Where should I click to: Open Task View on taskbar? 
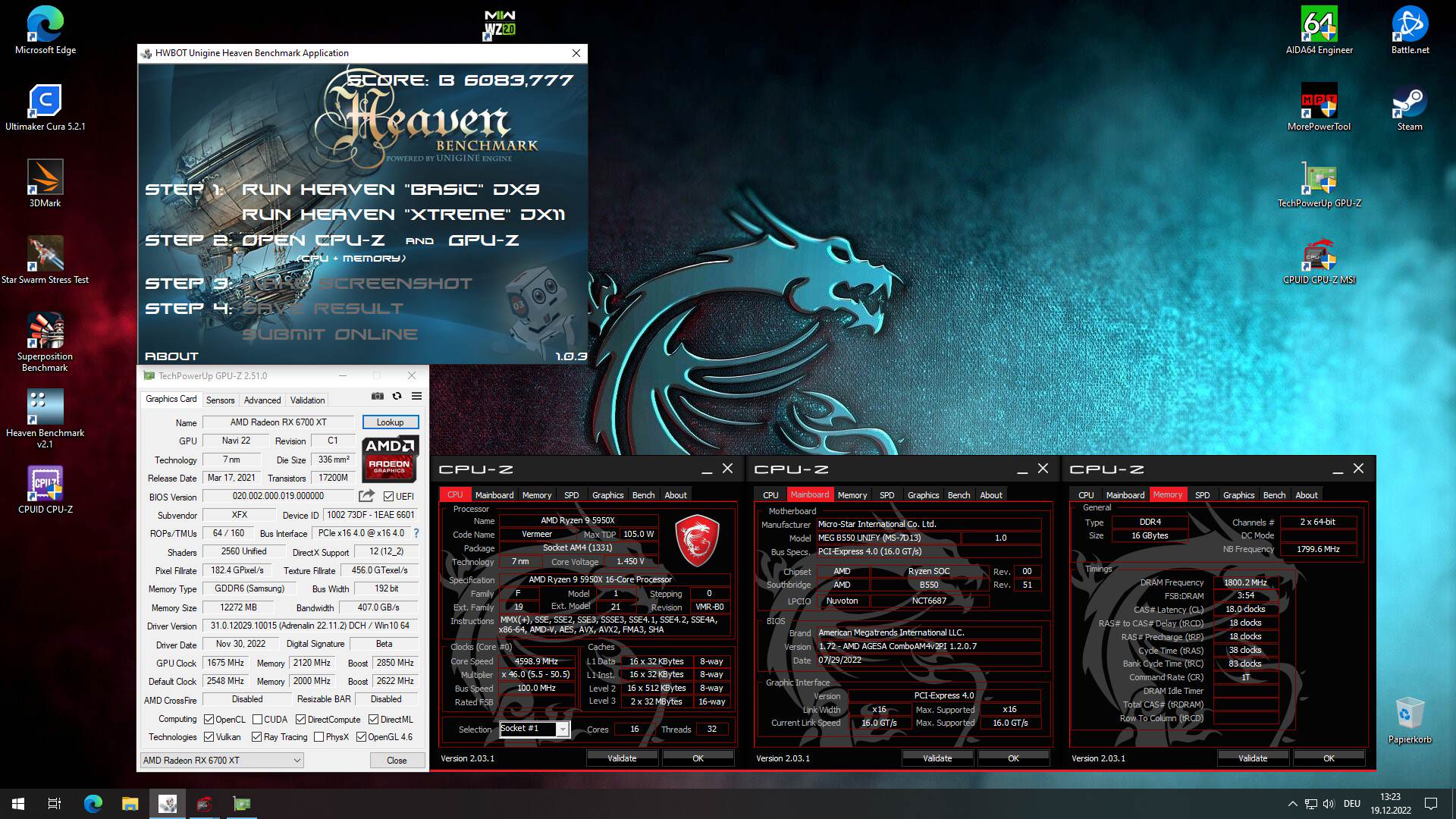coord(55,804)
